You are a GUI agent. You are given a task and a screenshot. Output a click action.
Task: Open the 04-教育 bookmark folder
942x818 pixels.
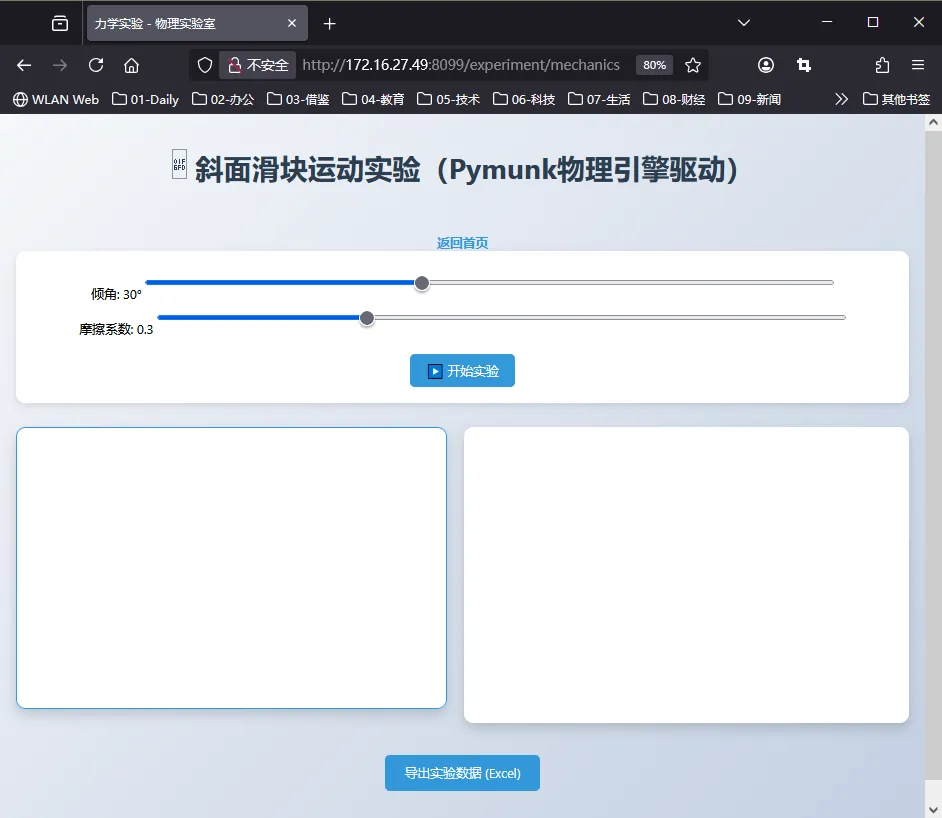[373, 99]
